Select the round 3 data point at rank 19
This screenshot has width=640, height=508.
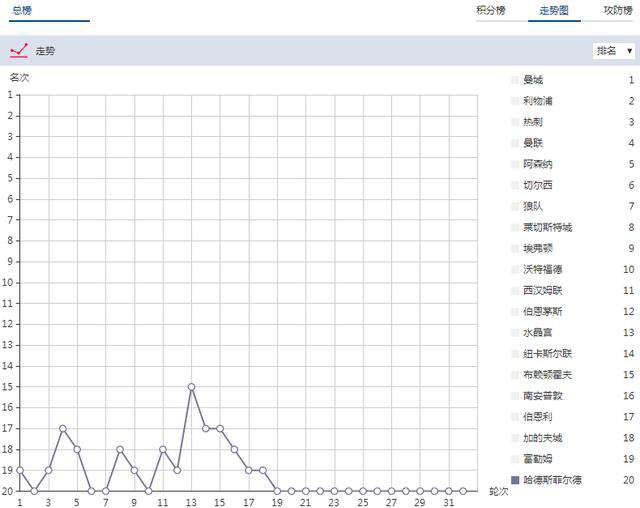click(49, 470)
